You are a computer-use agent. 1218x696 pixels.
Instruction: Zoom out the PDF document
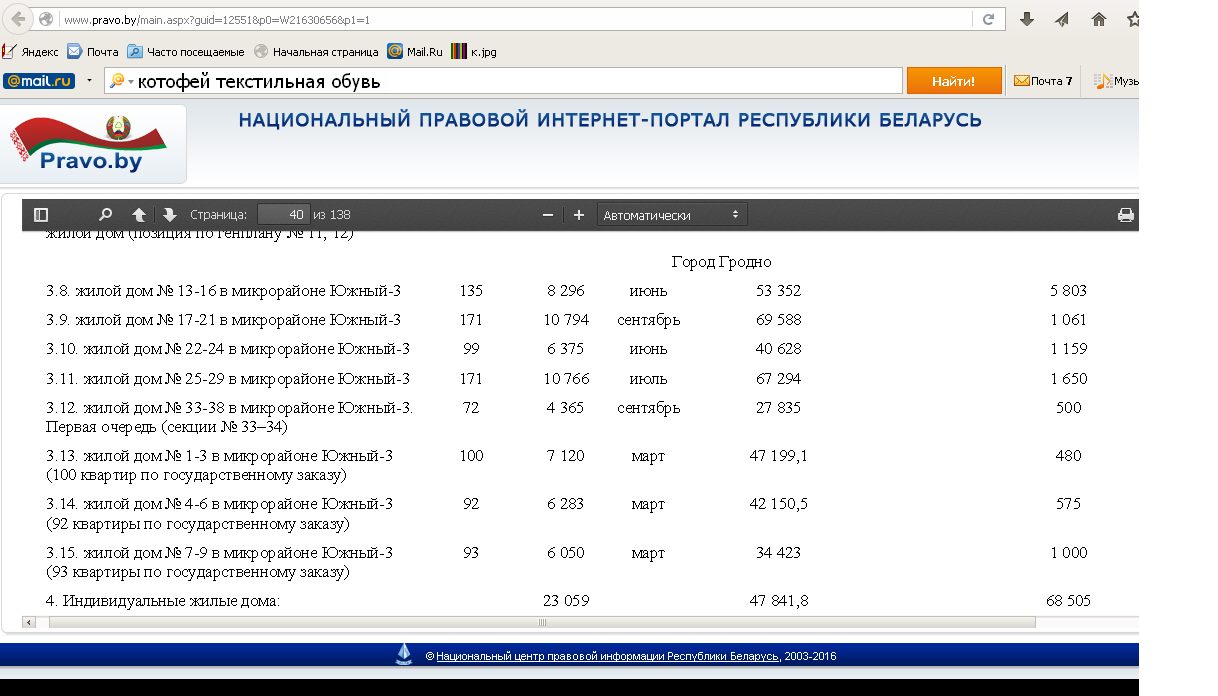click(547, 215)
